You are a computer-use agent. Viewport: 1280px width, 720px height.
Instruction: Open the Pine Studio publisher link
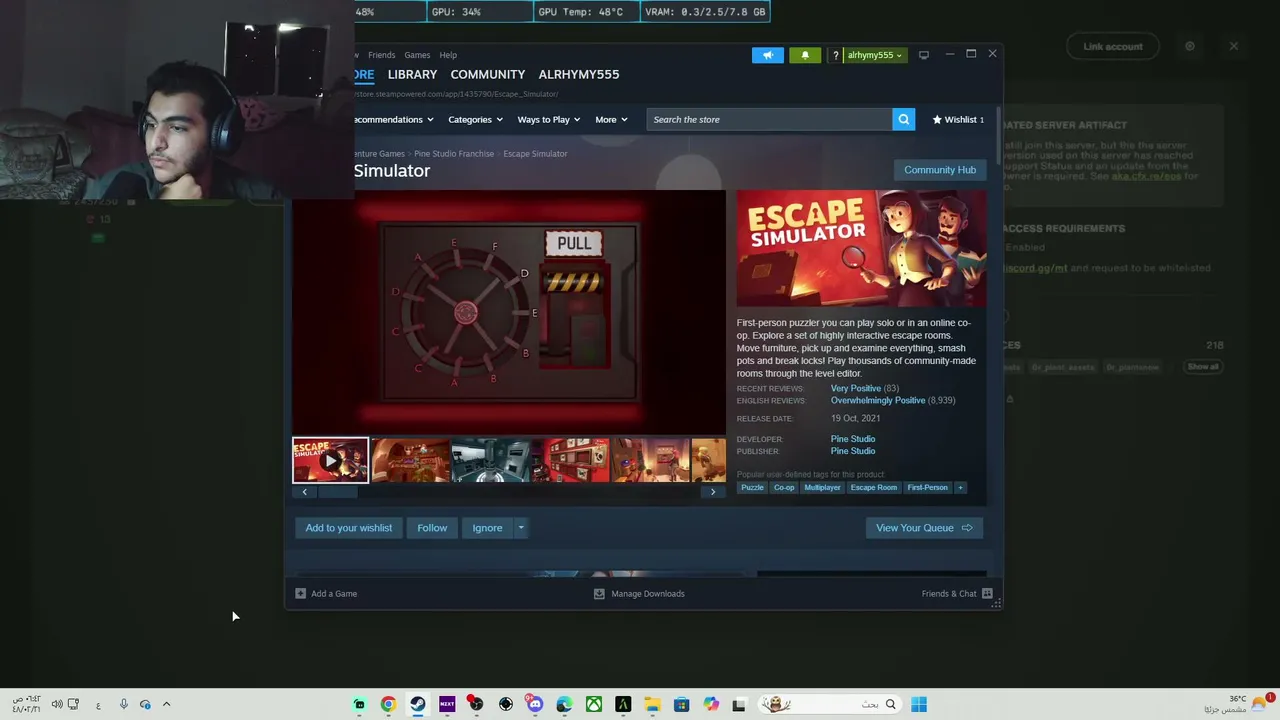pos(853,451)
